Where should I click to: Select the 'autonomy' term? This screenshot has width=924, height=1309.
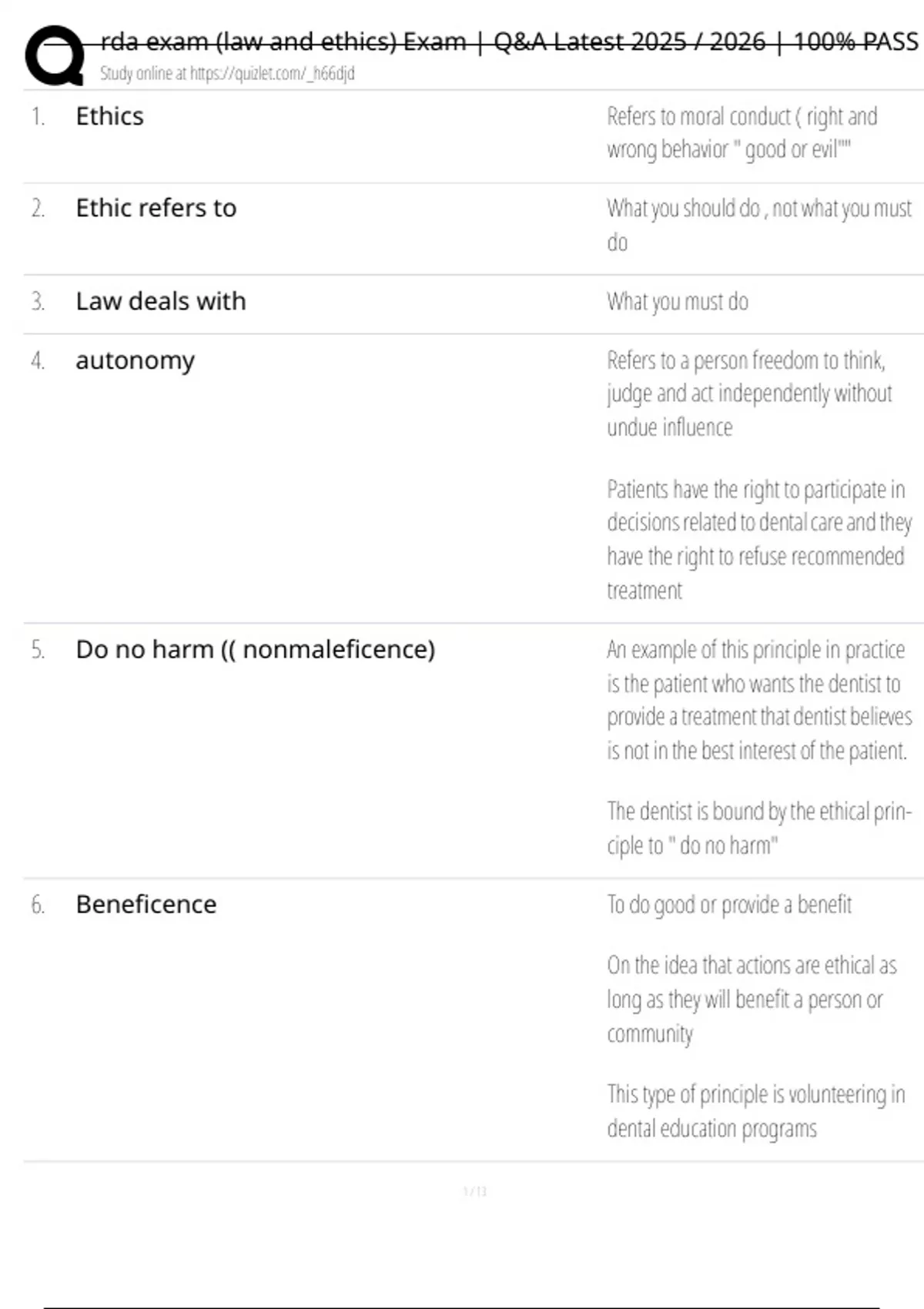135,360
